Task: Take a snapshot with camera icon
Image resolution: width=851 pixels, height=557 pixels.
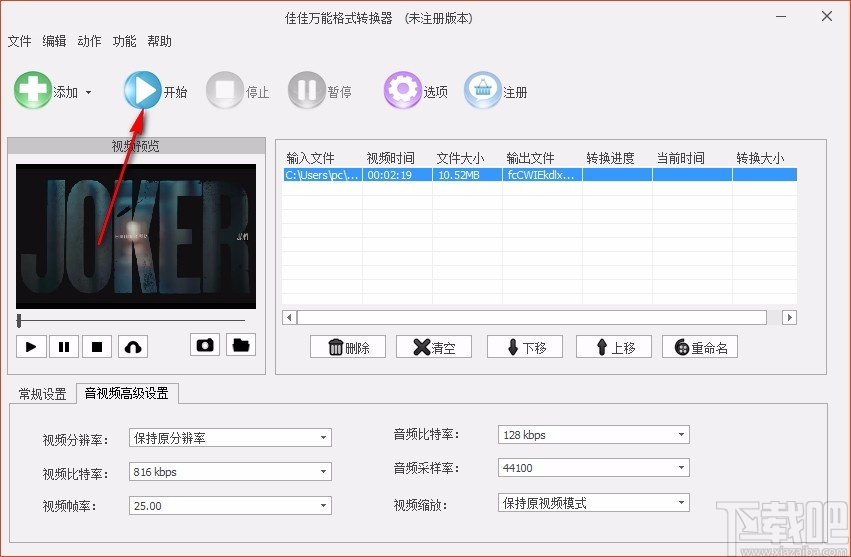Action: click(x=205, y=345)
